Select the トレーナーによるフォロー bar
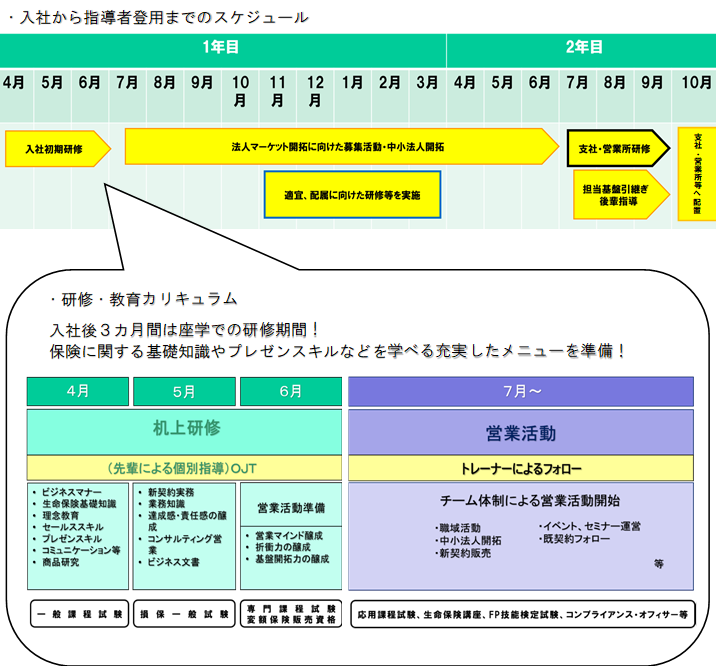Viewport: 716px width, 666px height. coord(520,468)
